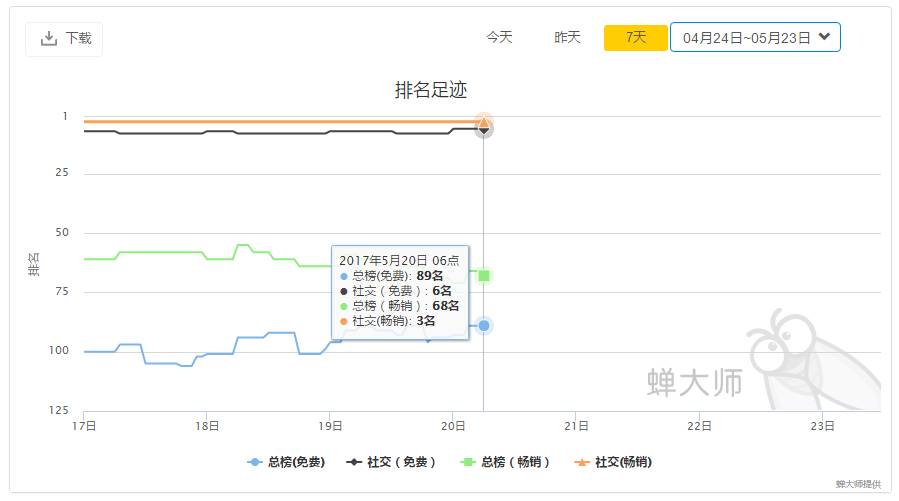This screenshot has width=899, height=501.
Task: Click the 17日 x-axis label
Action: (x=84, y=426)
